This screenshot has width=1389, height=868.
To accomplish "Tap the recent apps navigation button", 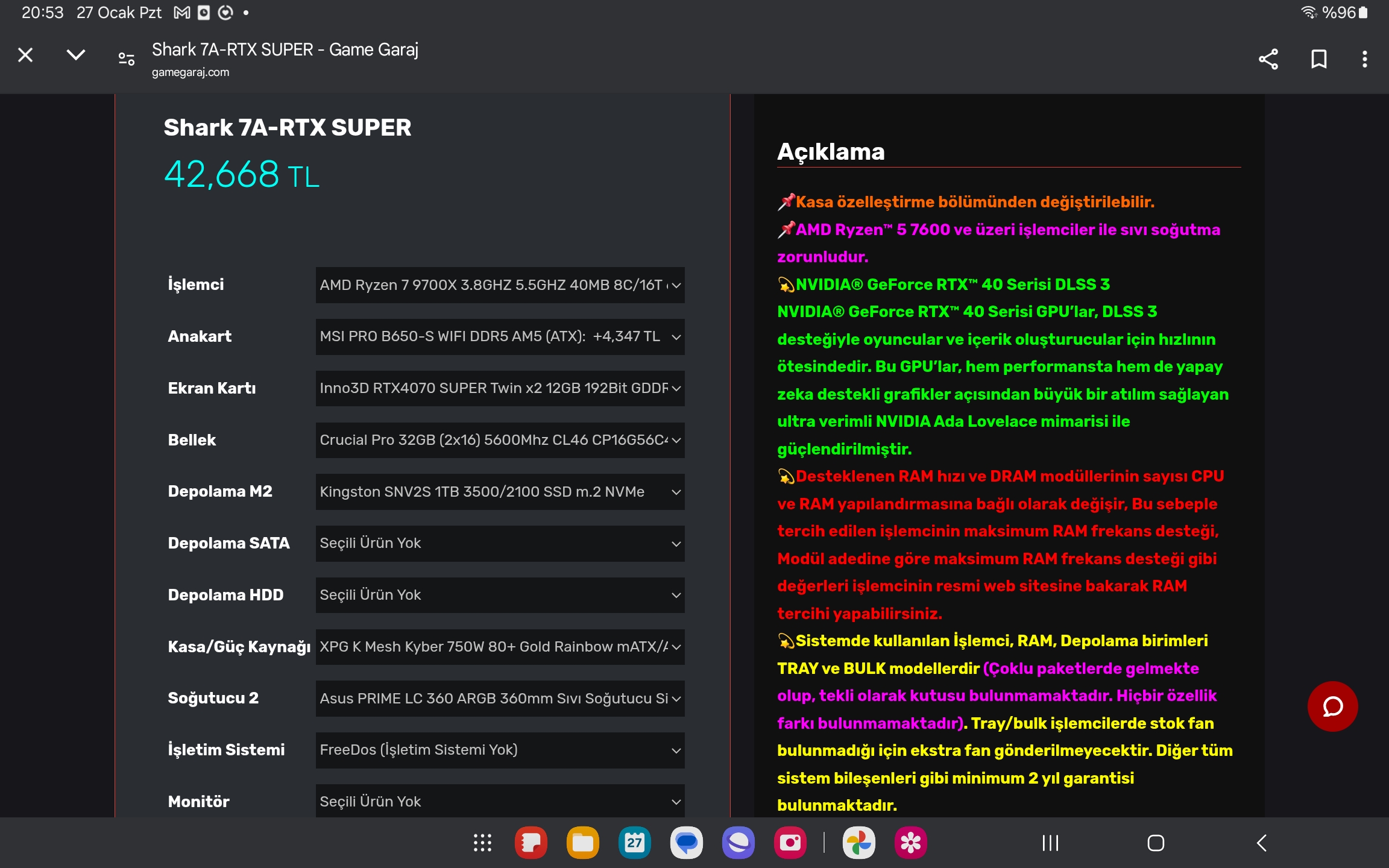I will (1051, 843).
